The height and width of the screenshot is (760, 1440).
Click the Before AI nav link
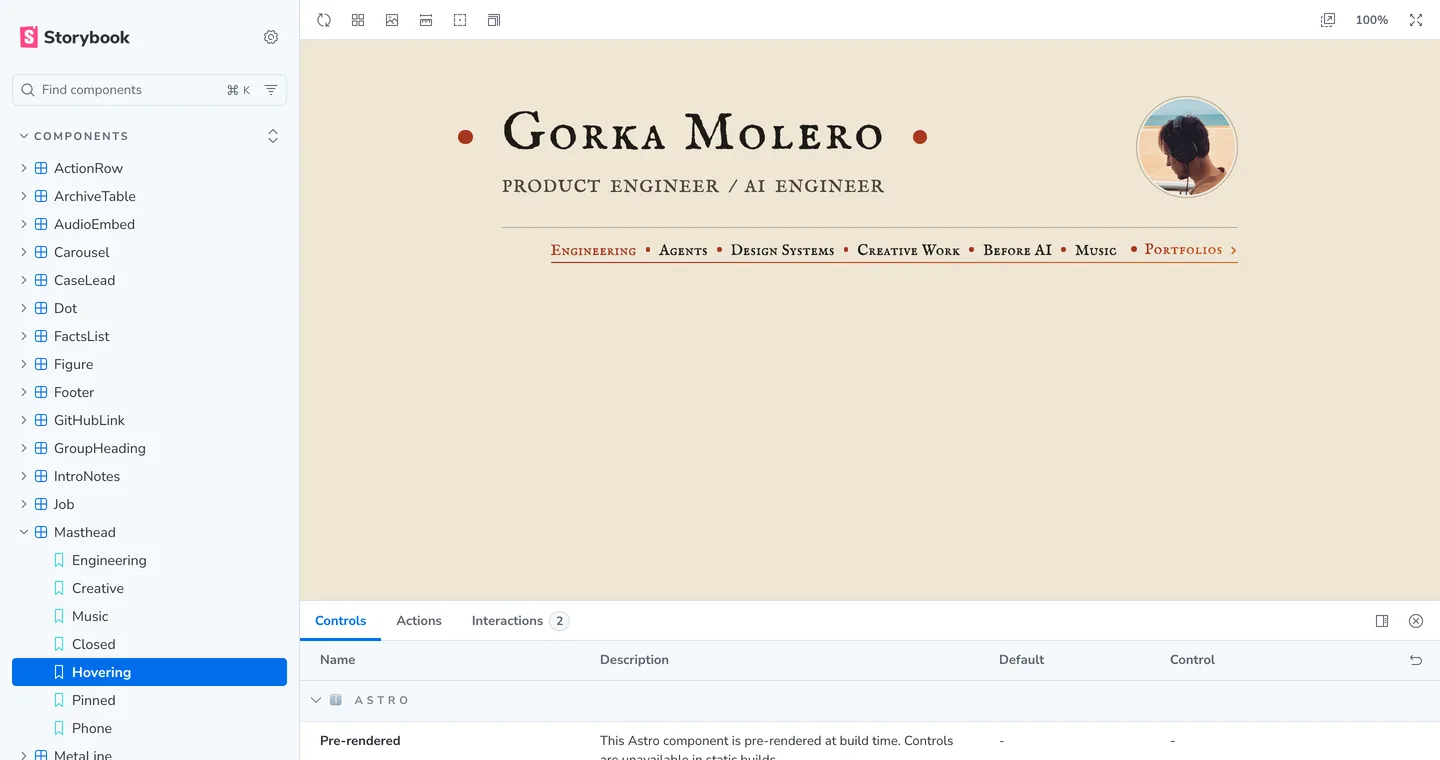1017,250
